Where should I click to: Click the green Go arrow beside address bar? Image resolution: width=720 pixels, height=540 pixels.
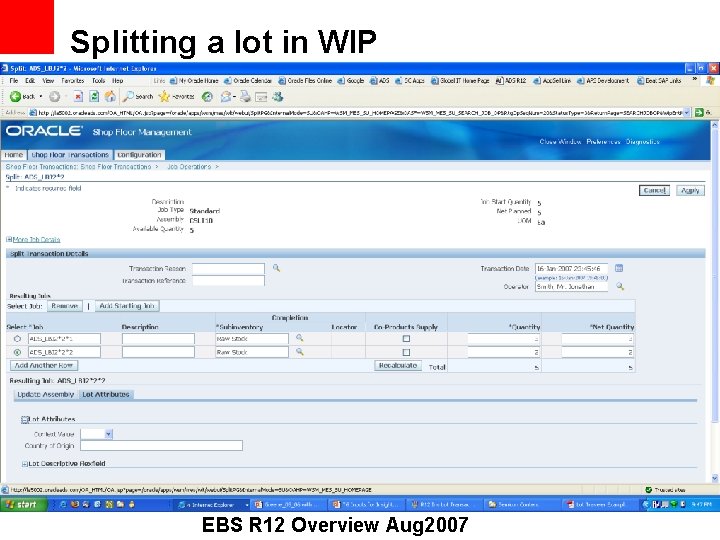coord(699,112)
